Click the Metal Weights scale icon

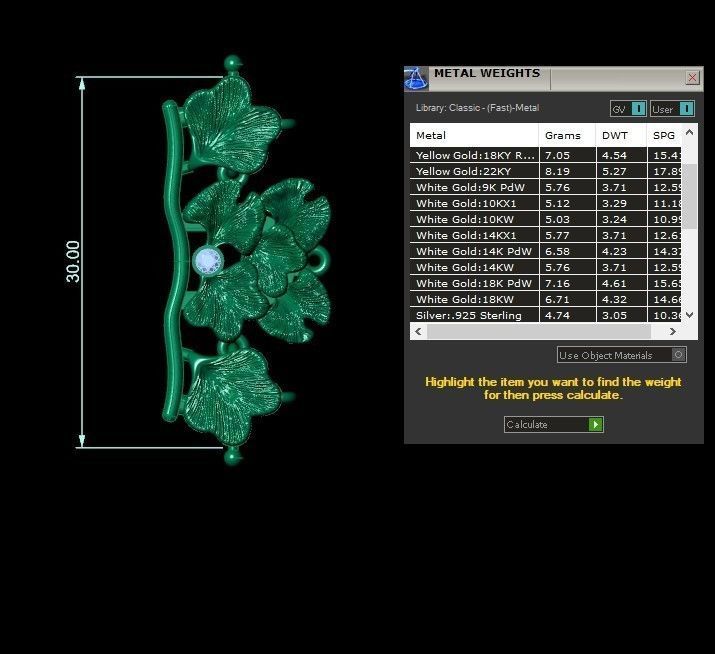pos(416,78)
